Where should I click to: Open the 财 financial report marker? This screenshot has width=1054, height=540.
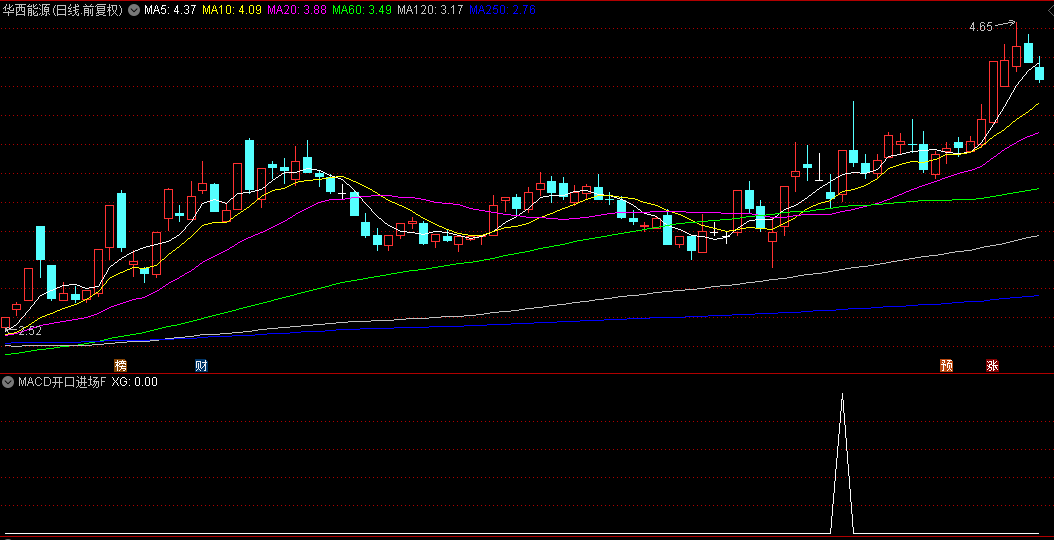coord(201,366)
